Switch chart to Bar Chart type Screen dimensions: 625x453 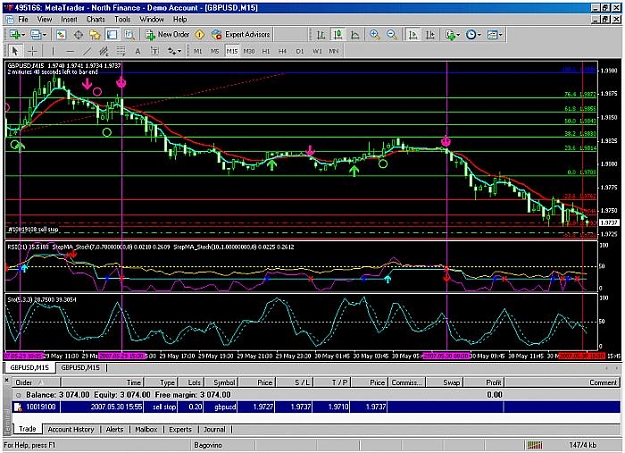tap(321, 35)
